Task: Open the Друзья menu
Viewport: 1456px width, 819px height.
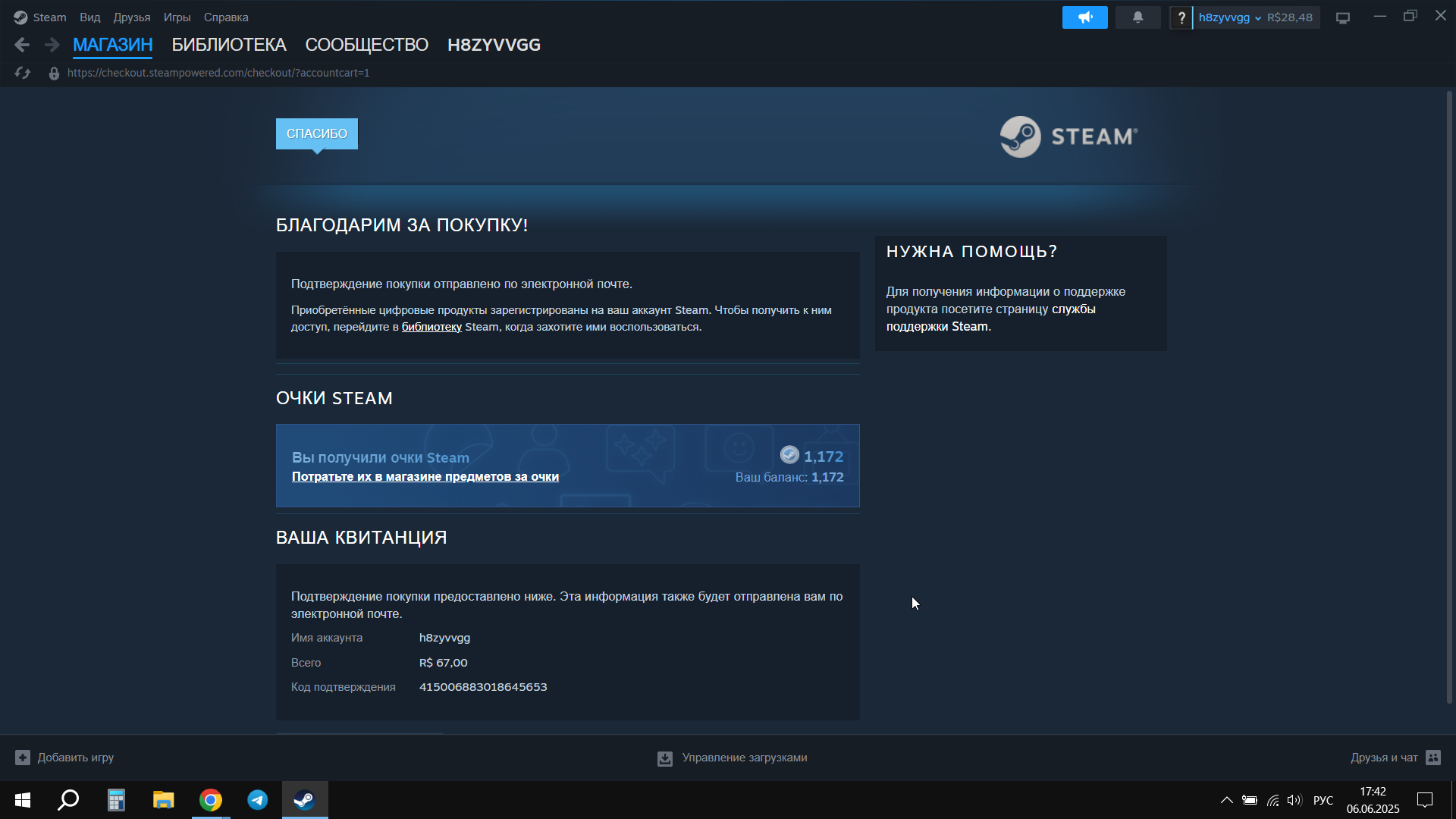Action: tap(132, 17)
